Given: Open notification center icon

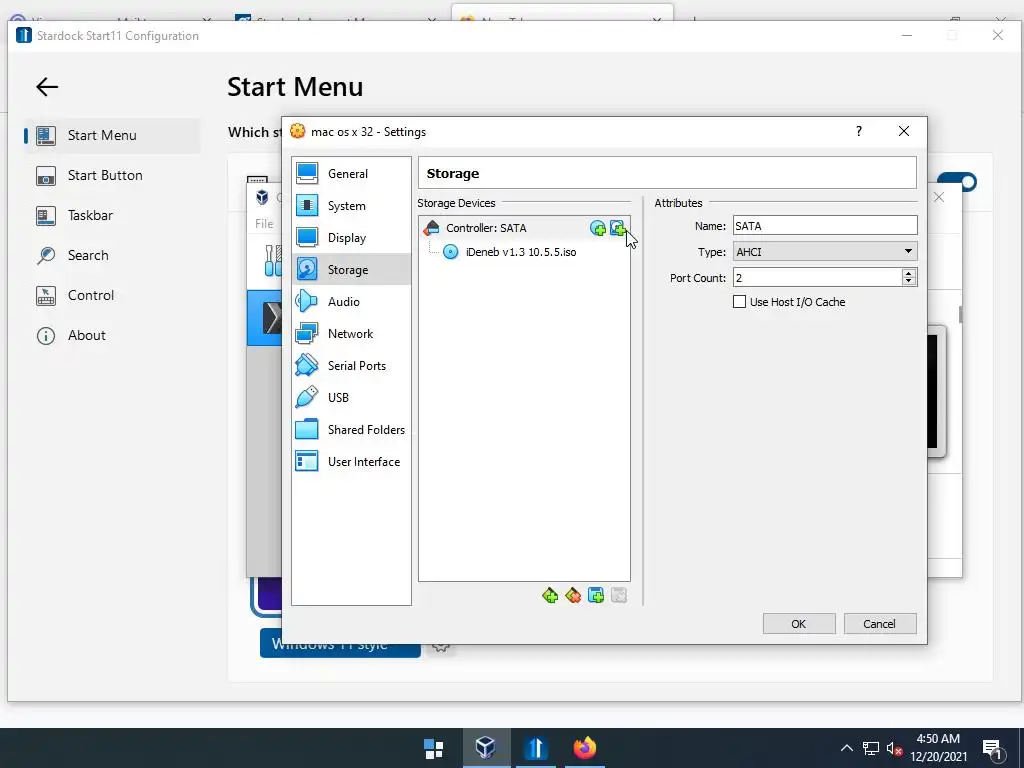Looking at the screenshot, I should pyautogui.click(x=993, y=749).
